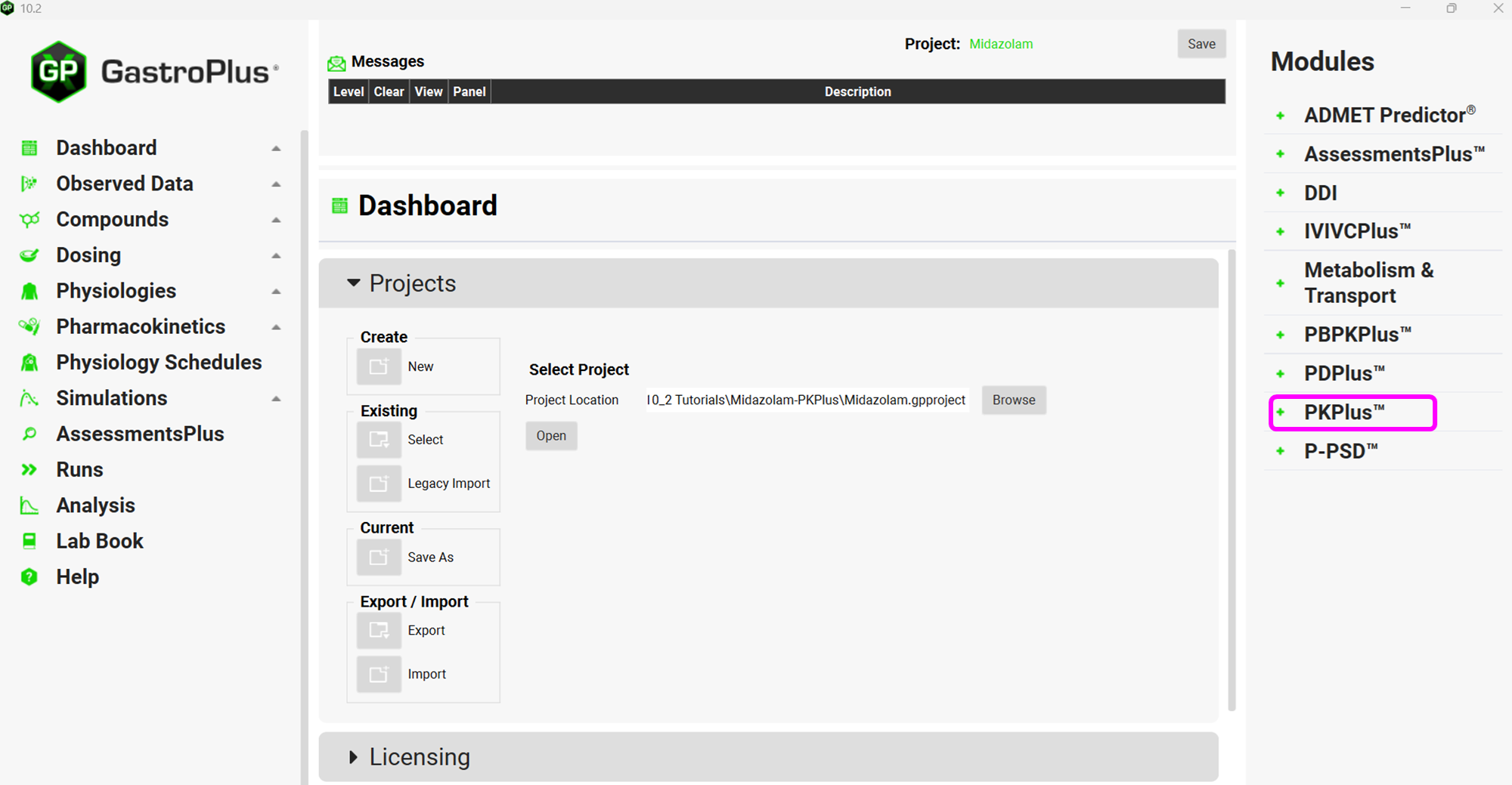Go to Runs in the sidebar
This screenshot has height=785, width=1512.
(x=79, y=469)
